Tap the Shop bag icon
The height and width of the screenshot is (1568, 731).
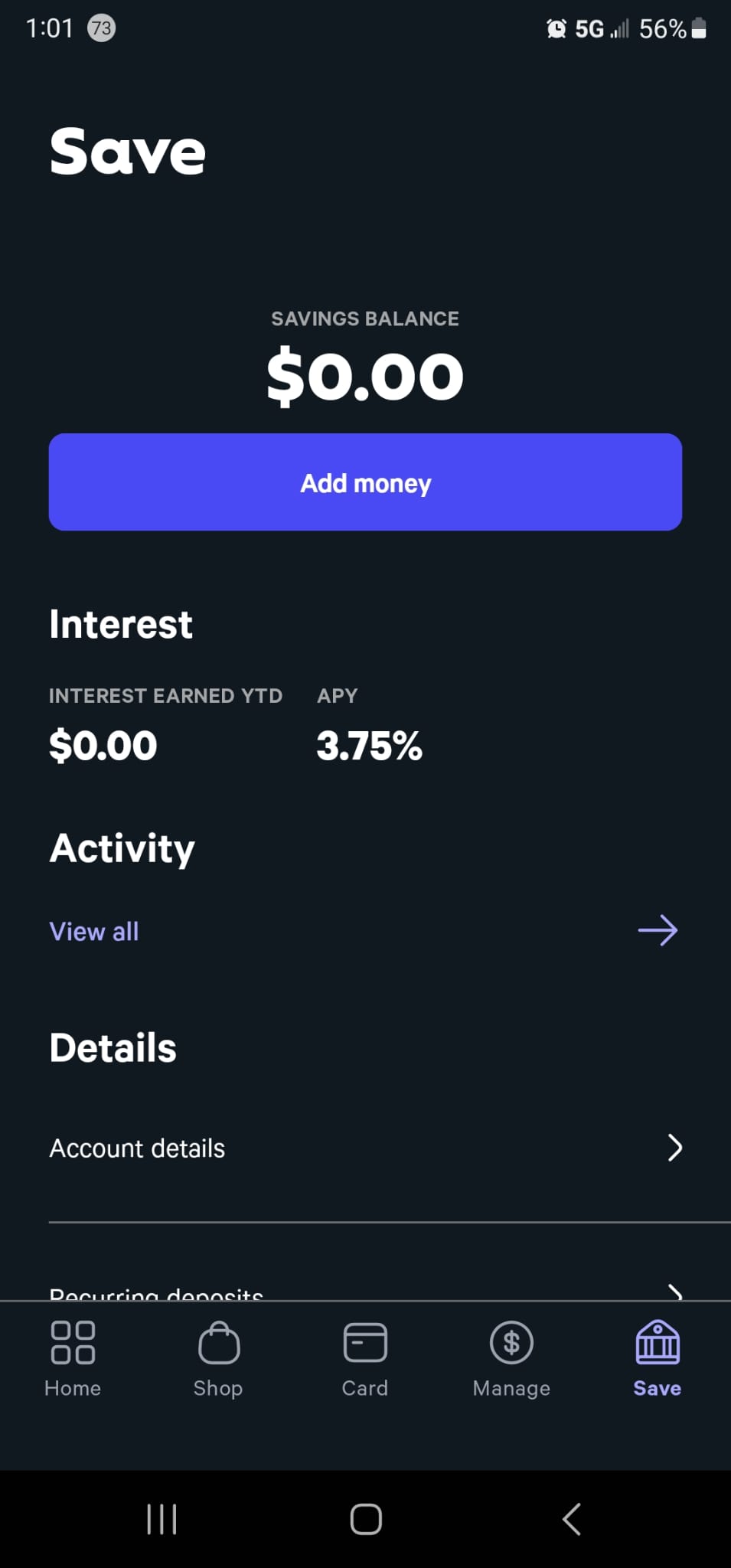[x=219, y=1342]
